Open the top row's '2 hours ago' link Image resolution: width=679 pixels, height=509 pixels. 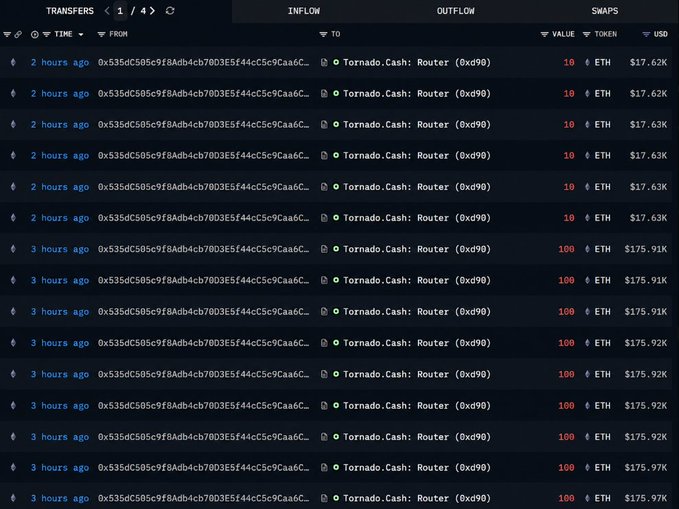[60, 62]
